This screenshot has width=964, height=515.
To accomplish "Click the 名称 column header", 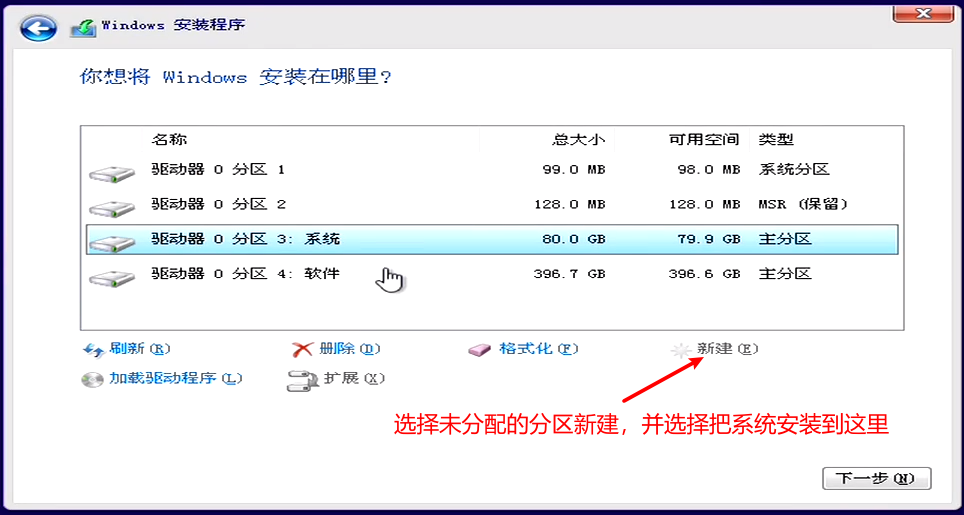I will [169, 140].
